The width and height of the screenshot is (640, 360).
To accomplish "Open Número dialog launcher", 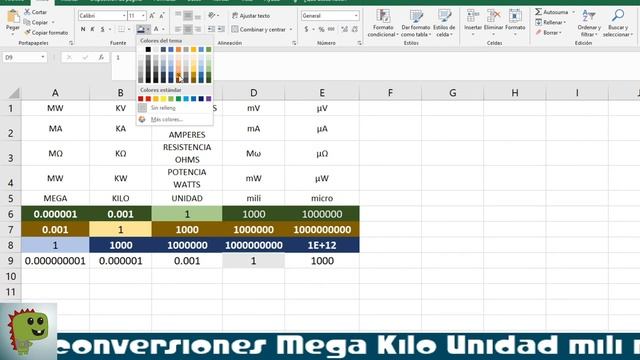I will [359, 43].
